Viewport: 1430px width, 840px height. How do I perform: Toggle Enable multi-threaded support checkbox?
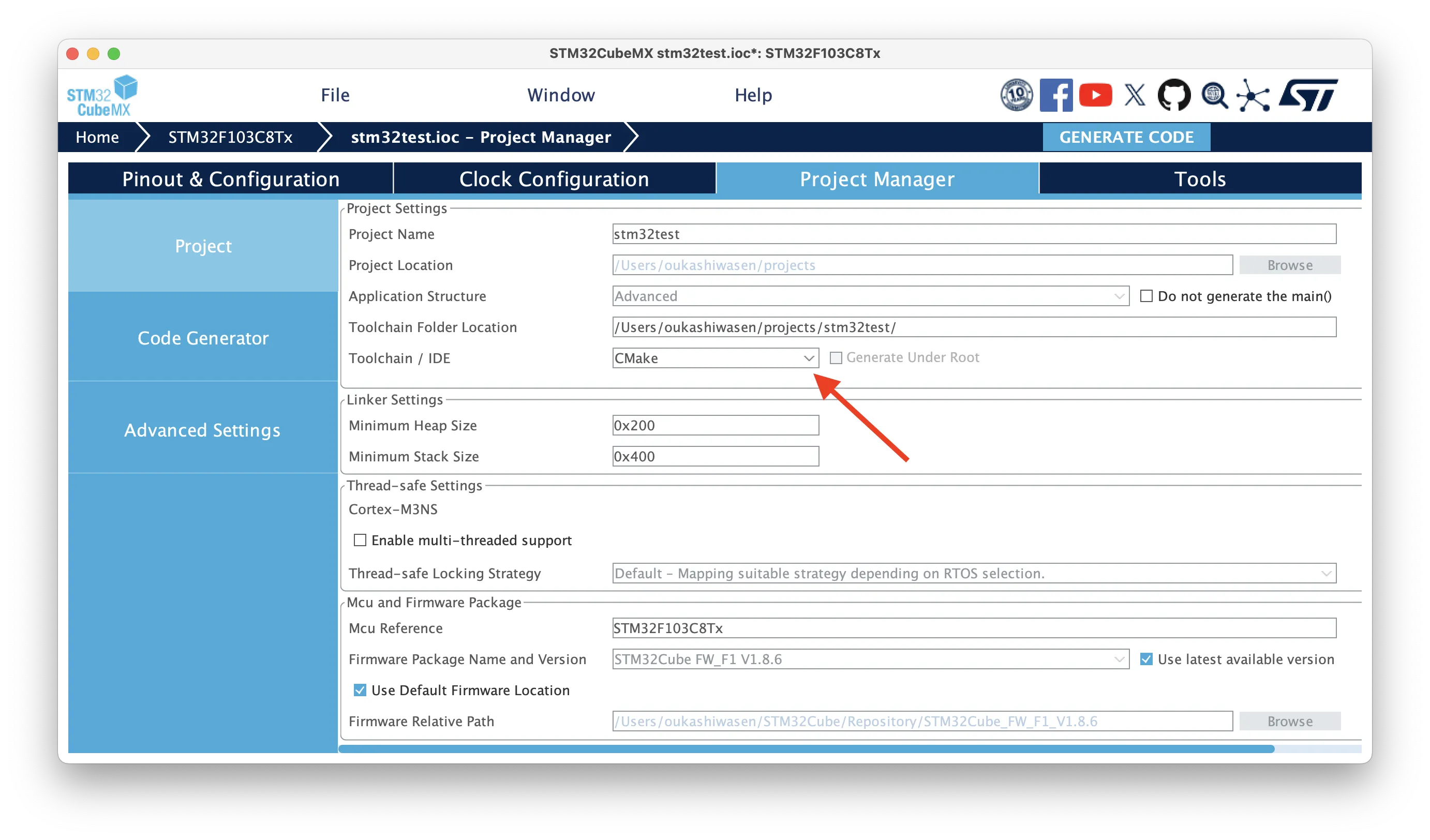click(x=360, y=540)
